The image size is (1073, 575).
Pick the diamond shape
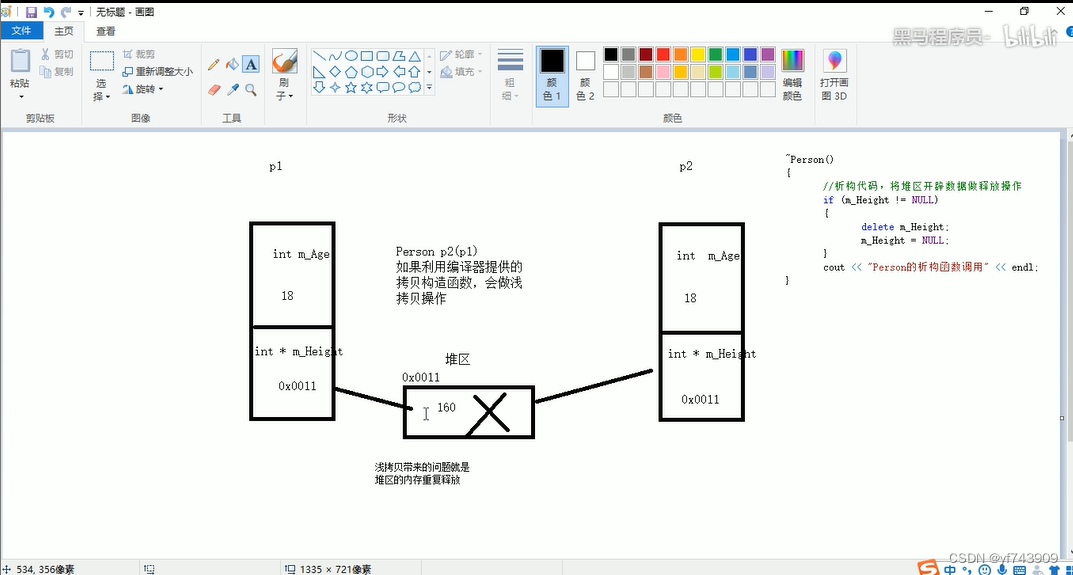(x=335, y=71)
